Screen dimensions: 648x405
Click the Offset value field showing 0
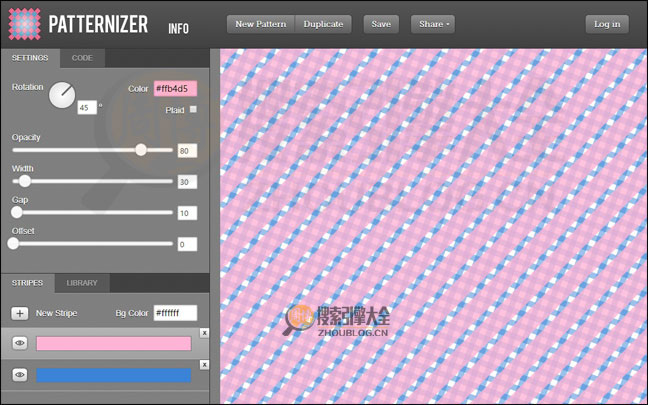(187, 244)
